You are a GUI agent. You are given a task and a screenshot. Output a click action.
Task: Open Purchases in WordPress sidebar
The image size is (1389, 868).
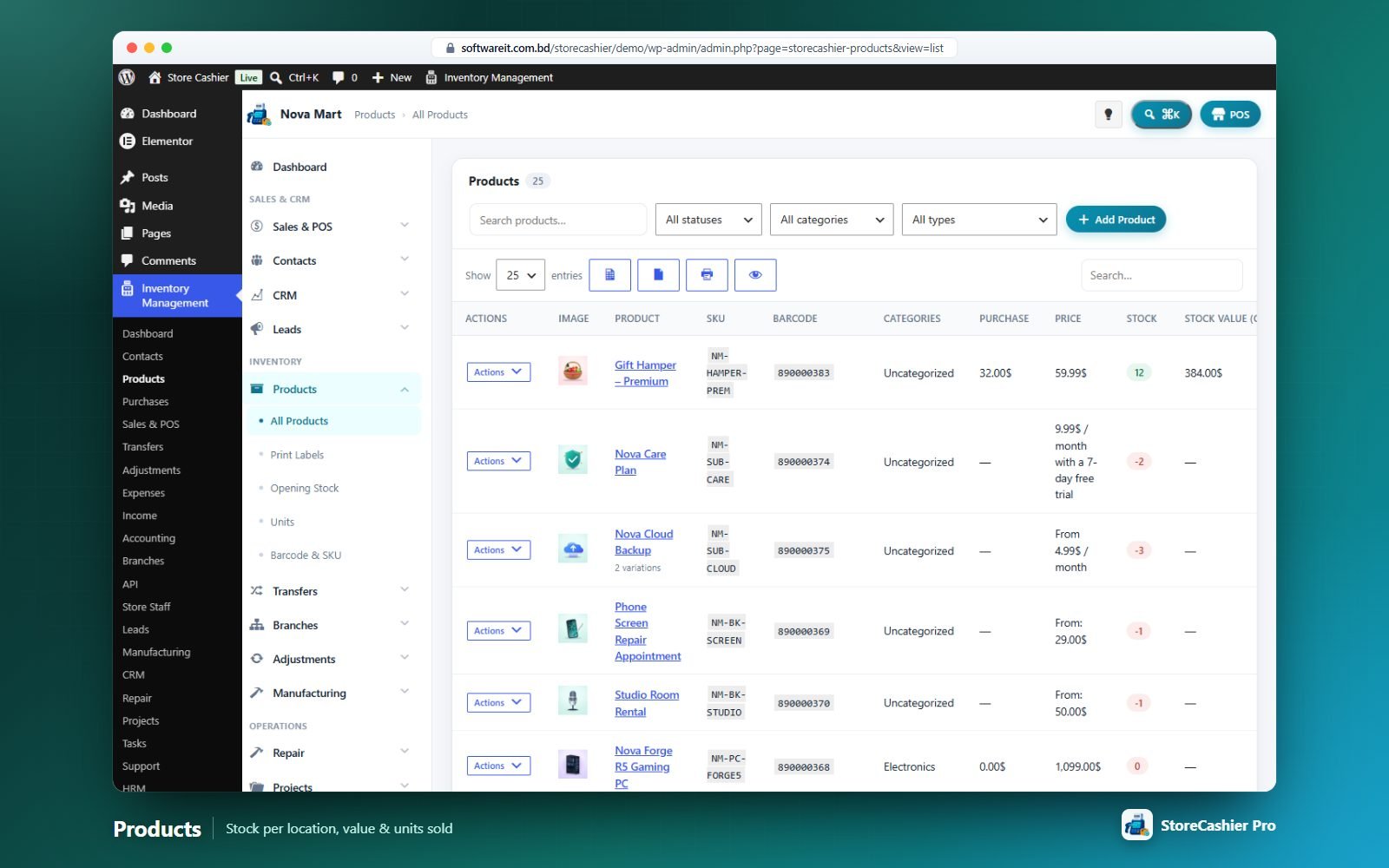pos(146,402)
